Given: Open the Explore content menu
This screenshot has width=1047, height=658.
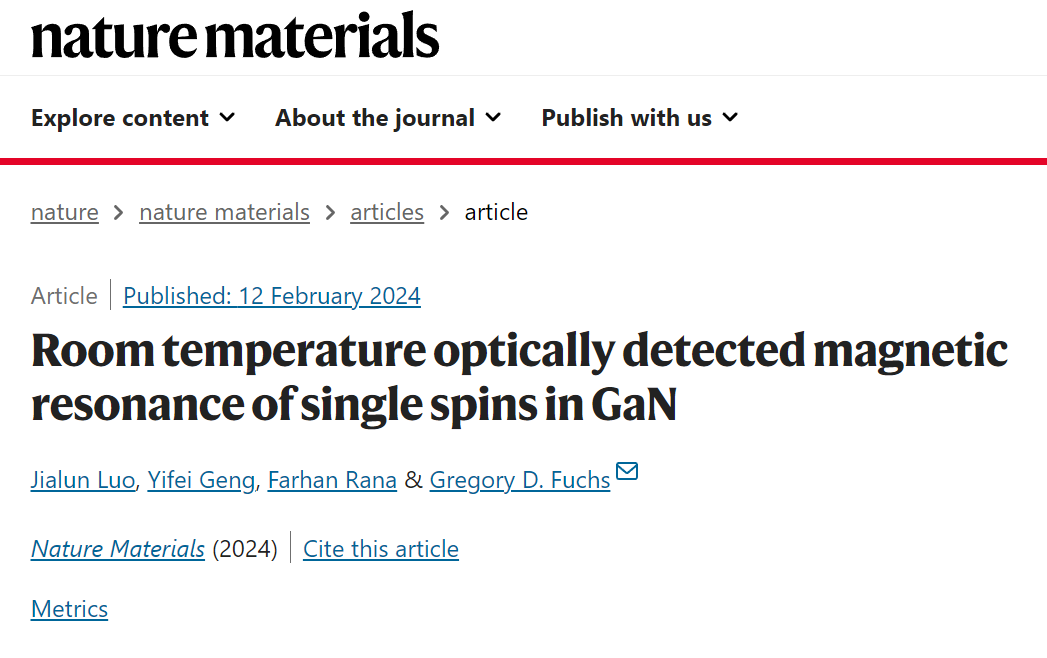Looking at the screenshot, I should coord(133,118).
